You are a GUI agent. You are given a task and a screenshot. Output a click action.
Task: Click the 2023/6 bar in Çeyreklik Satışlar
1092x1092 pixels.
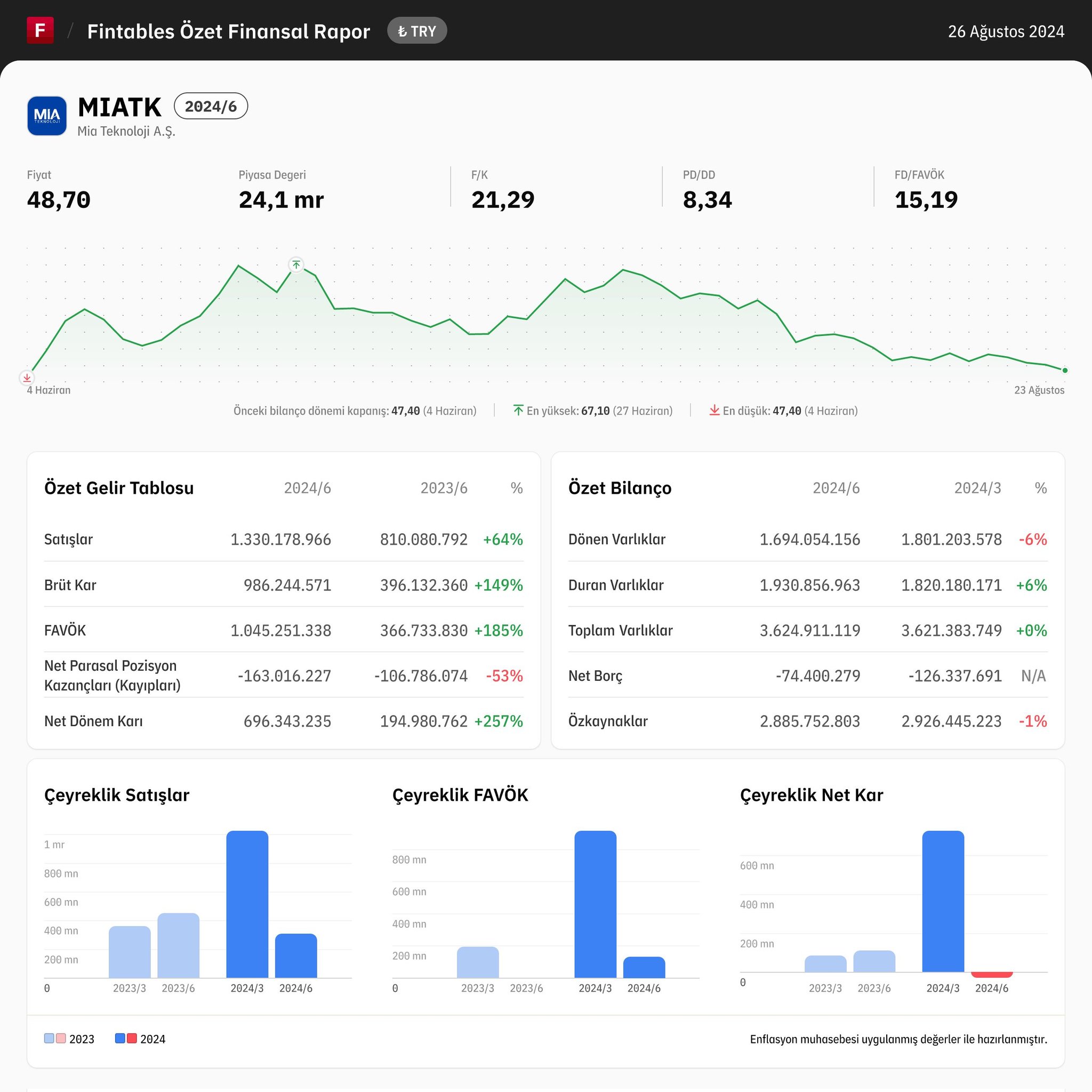(178, 945)
